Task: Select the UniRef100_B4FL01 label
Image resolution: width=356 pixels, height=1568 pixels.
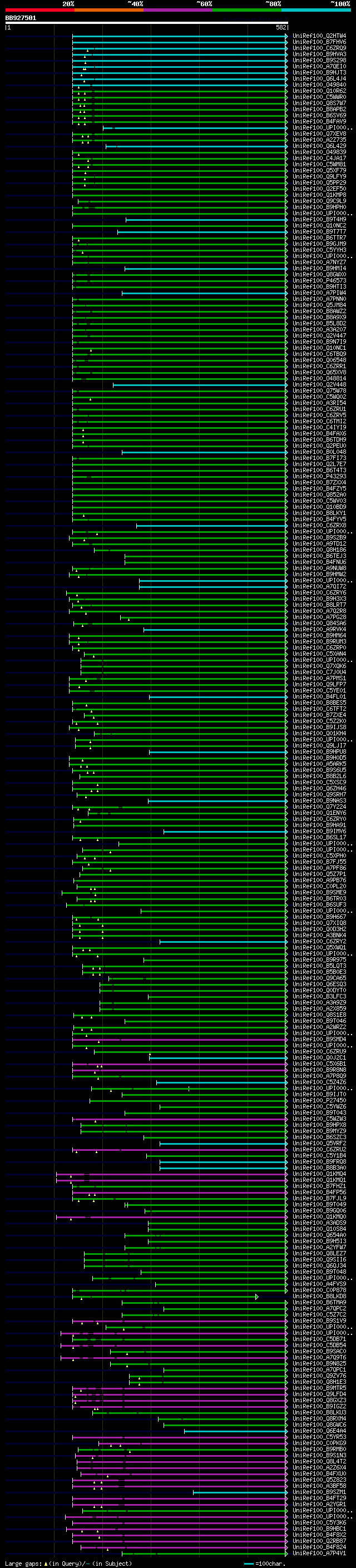Action: tap(319, 696)
